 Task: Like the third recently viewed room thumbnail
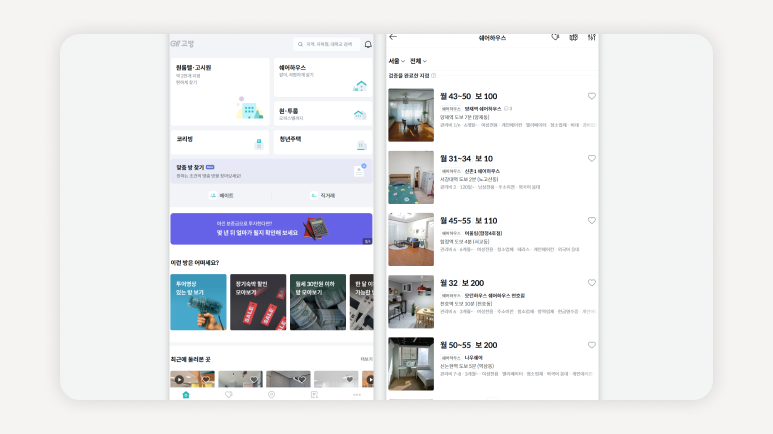pyautogui.click(x=302, y=379)
